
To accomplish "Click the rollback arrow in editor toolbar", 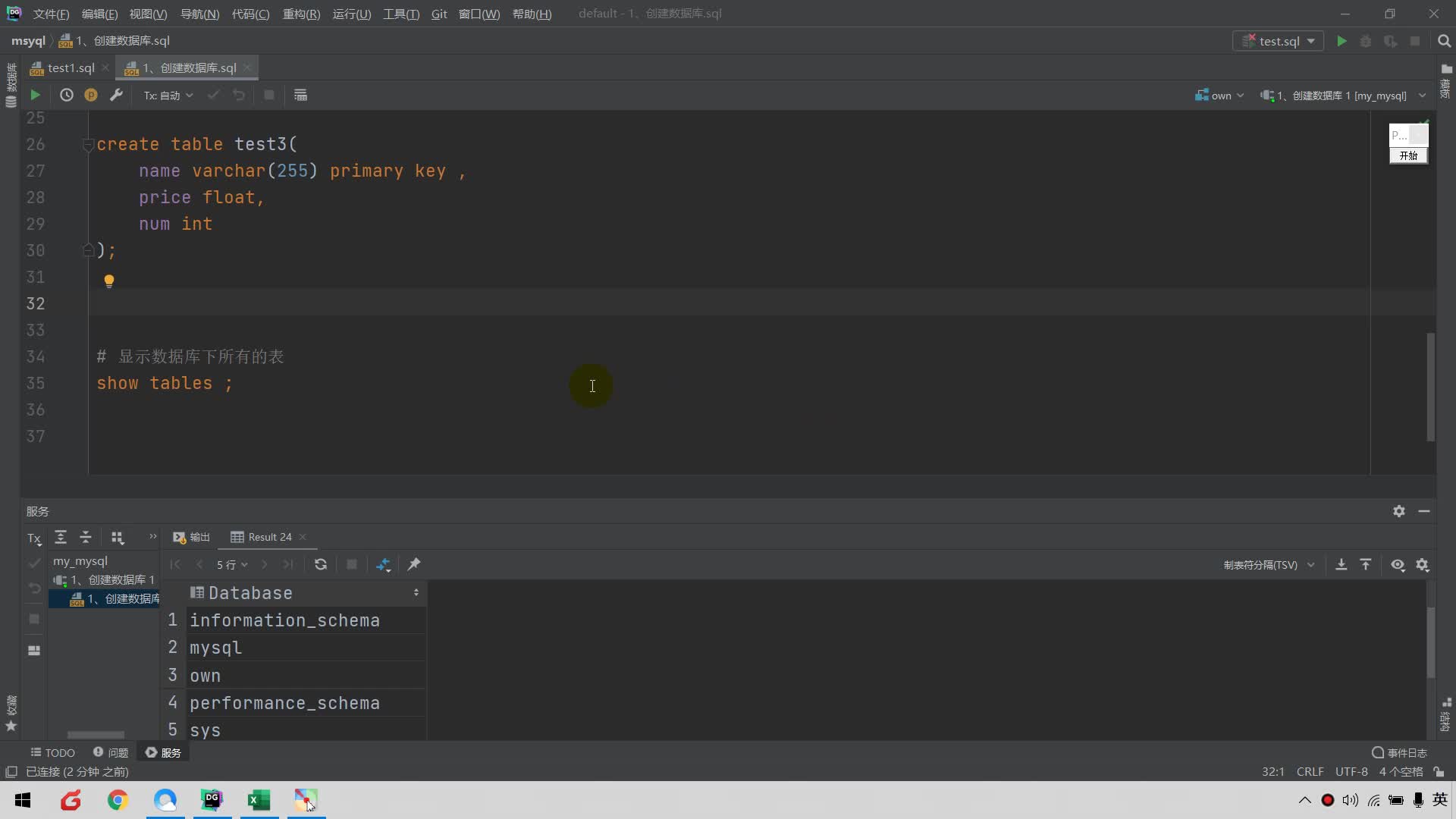I will (239, 95).
